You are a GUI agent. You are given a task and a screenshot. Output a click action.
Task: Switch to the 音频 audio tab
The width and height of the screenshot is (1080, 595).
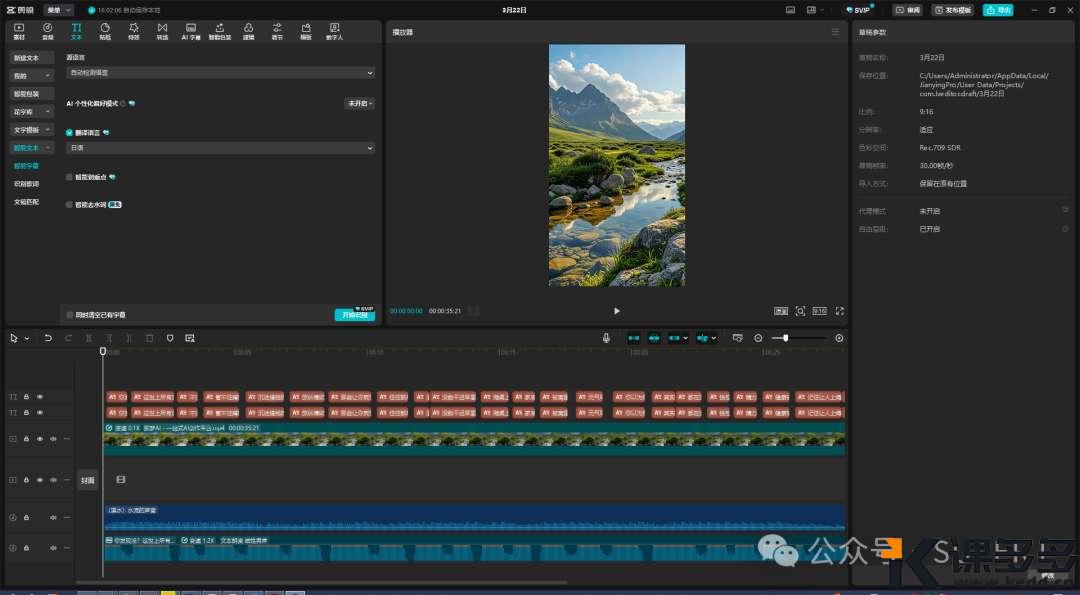point(47,31)
